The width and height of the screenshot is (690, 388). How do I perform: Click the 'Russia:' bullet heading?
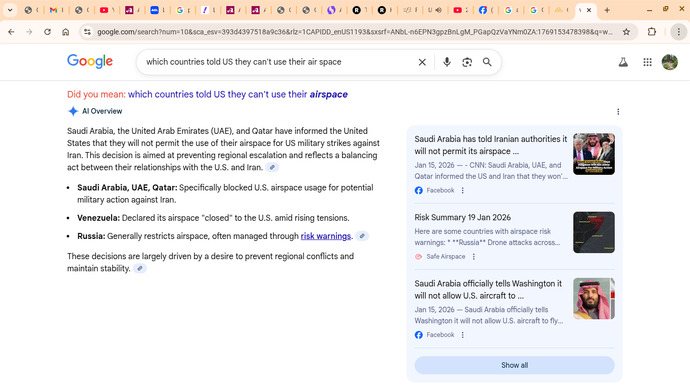click(91, 236)
